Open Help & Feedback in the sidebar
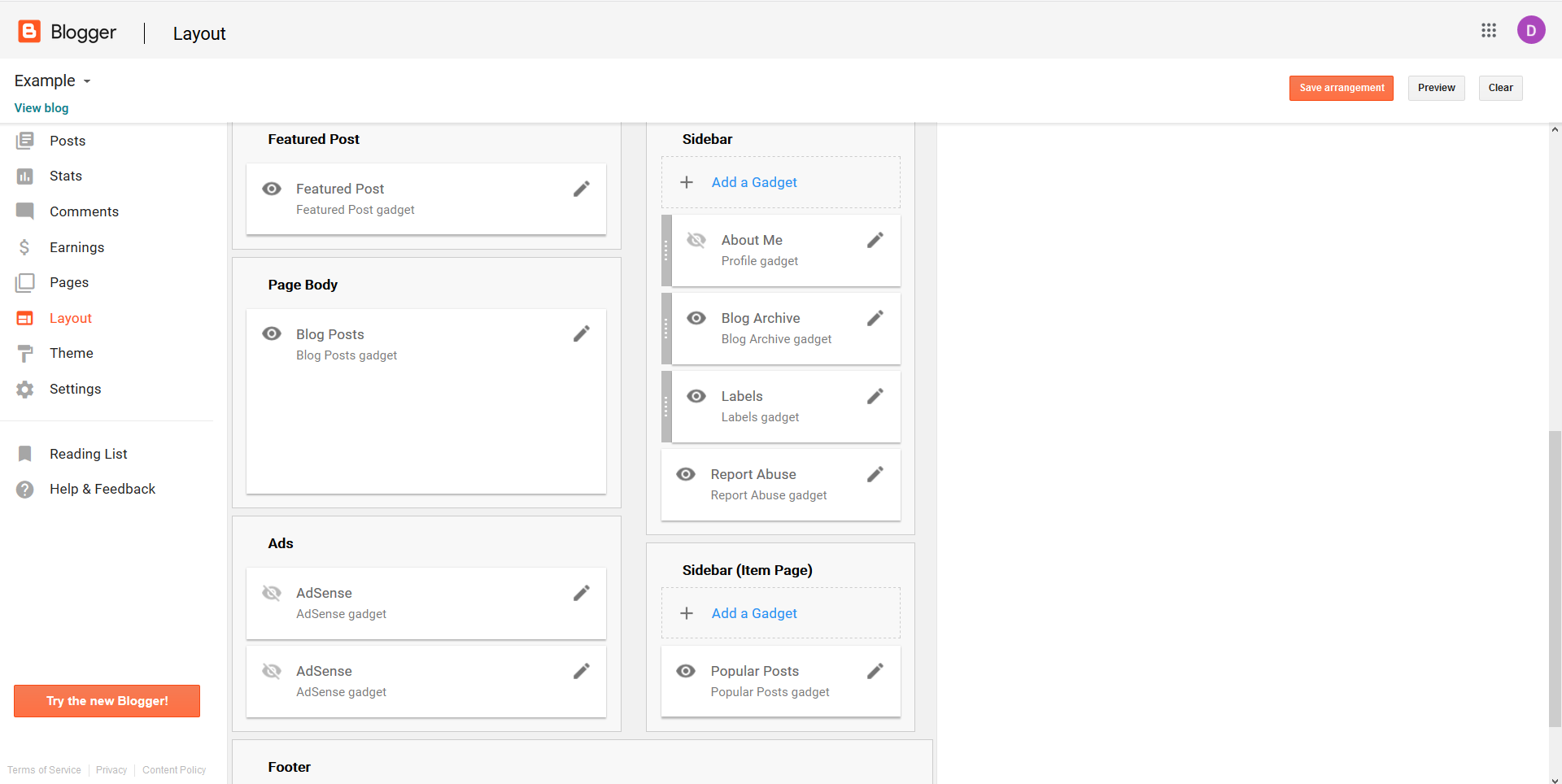This screenshot has width=1562, height=784. (x=103, y=489)
